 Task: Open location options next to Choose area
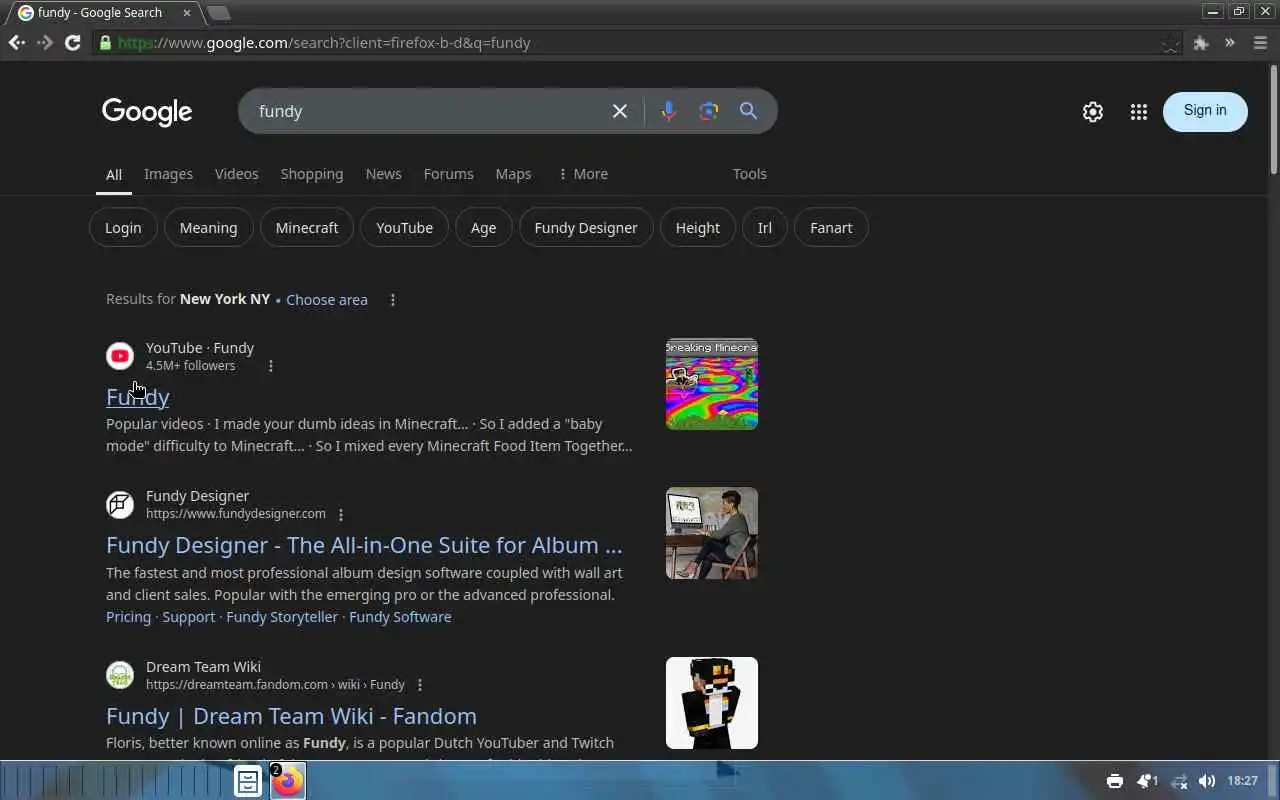392,300
